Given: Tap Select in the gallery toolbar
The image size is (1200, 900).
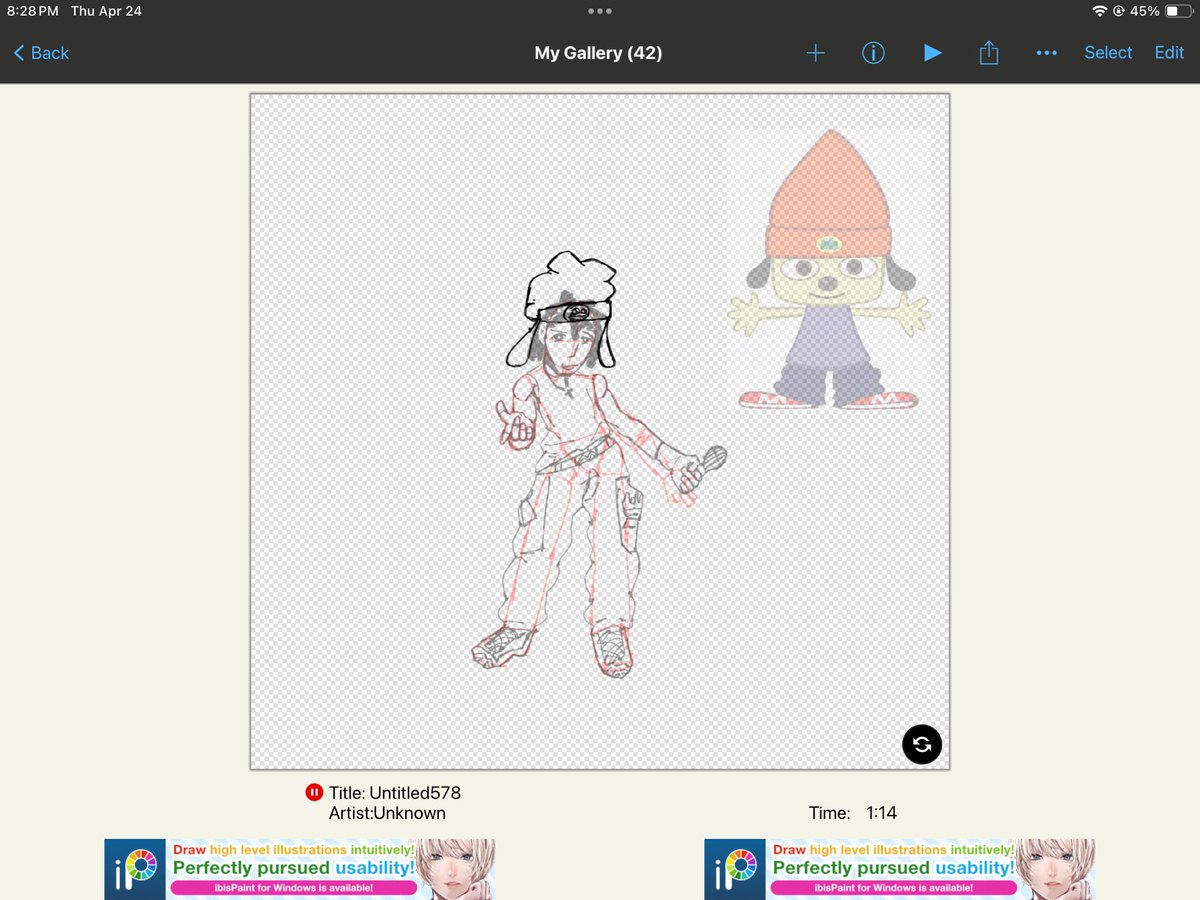Looking at the screenshot, I should (1108, 53).
